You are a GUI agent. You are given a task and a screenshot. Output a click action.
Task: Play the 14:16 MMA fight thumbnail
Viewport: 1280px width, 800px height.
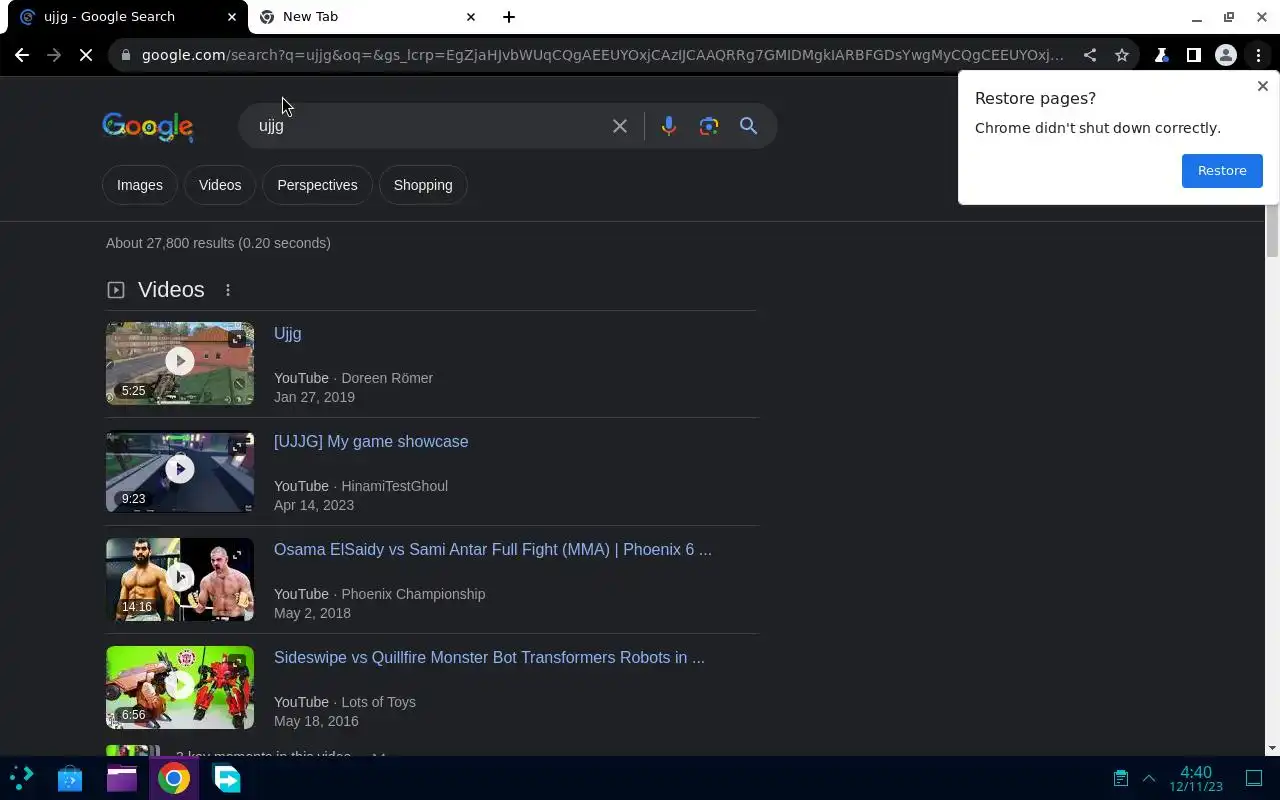point(180,579)
